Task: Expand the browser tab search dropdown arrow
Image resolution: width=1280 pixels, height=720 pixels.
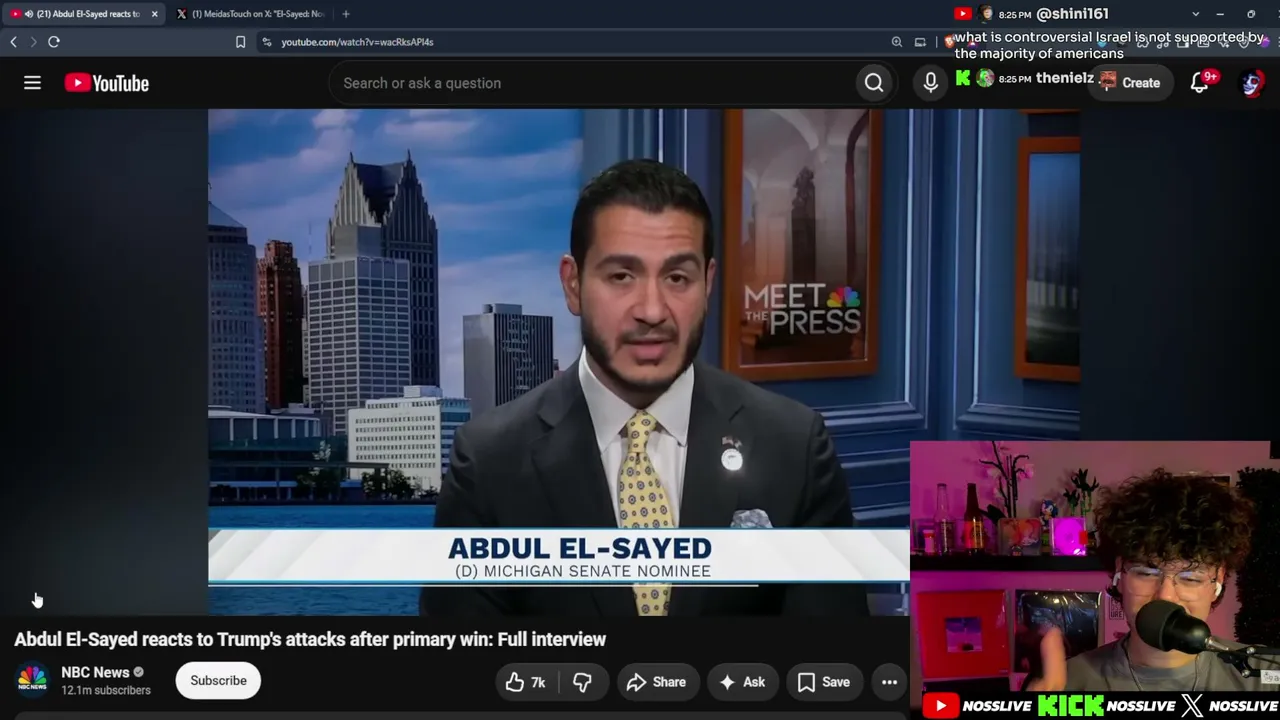Action: tap(1196, 14)
